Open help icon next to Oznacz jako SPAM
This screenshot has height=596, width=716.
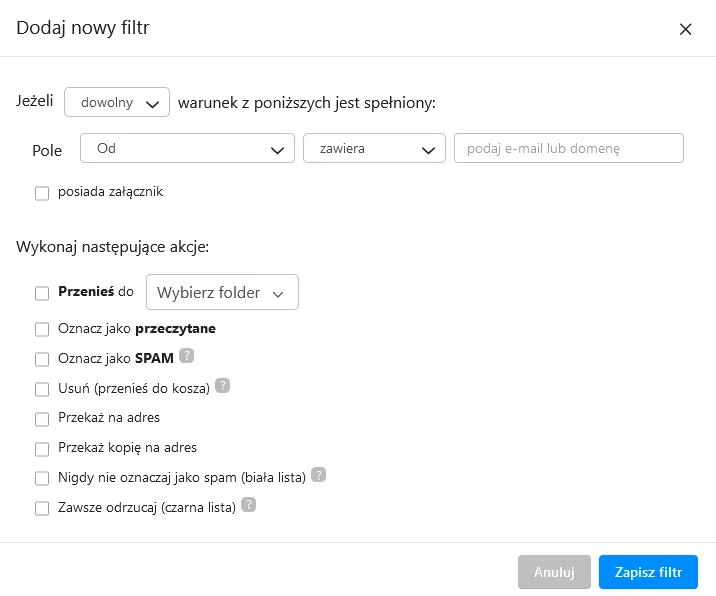click(x=186, y=356)
